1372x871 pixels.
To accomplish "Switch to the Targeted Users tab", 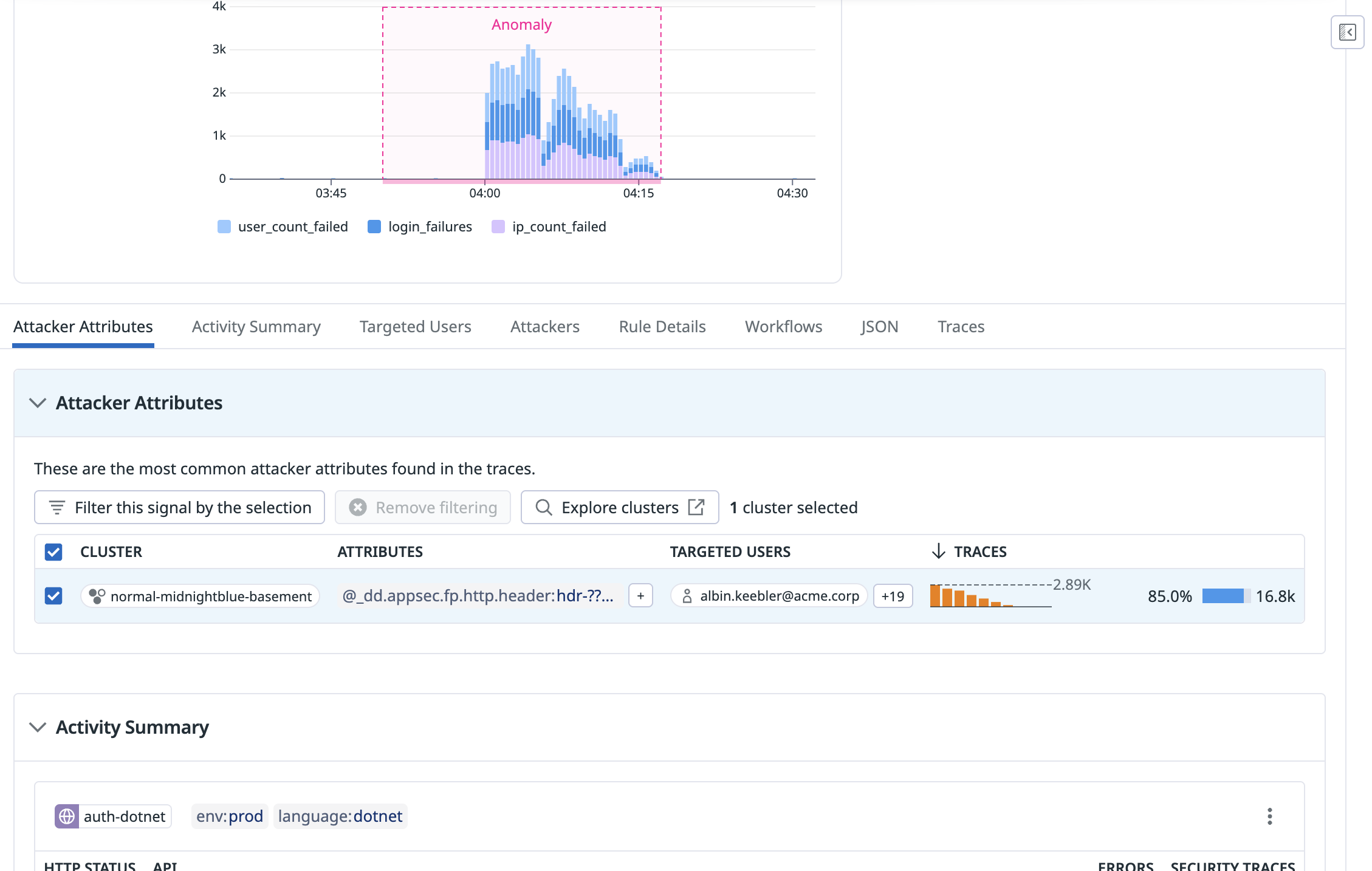I will click(415, 327).
